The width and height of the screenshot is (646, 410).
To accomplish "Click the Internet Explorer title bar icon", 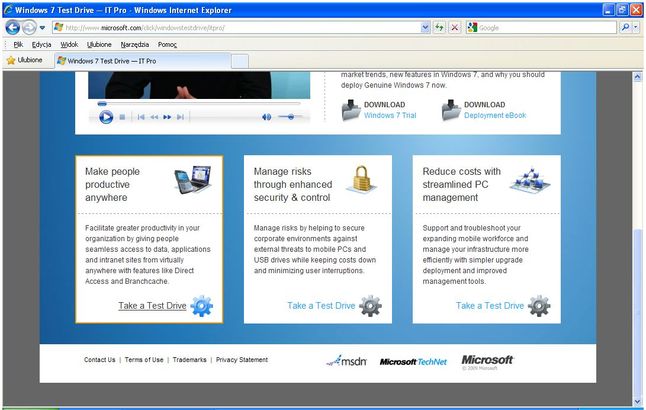I will (x=8, y=9).
